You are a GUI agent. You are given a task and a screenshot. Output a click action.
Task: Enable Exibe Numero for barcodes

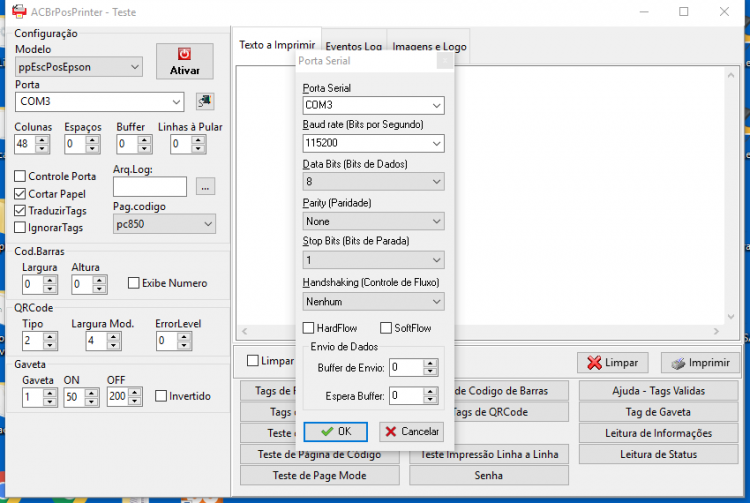pyautogui.click(x=134, y=283)
